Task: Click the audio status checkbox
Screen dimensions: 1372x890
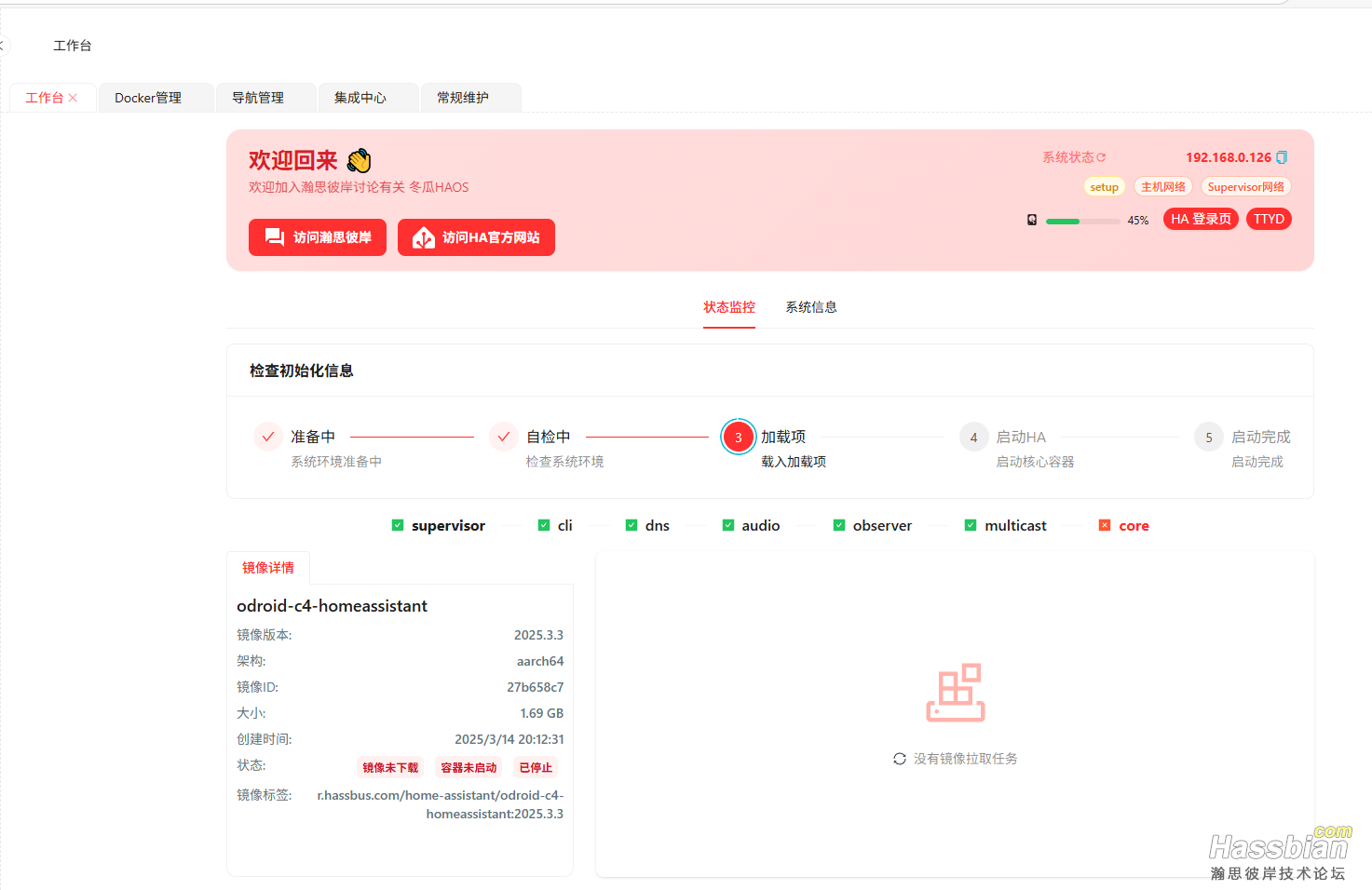Action: tap(728, 525)
